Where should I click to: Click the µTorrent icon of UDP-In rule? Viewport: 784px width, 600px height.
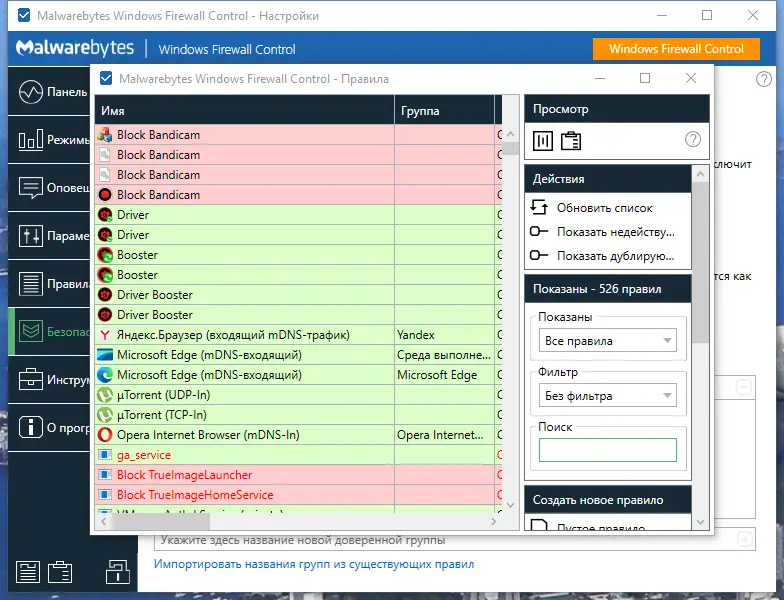(104, 395)
